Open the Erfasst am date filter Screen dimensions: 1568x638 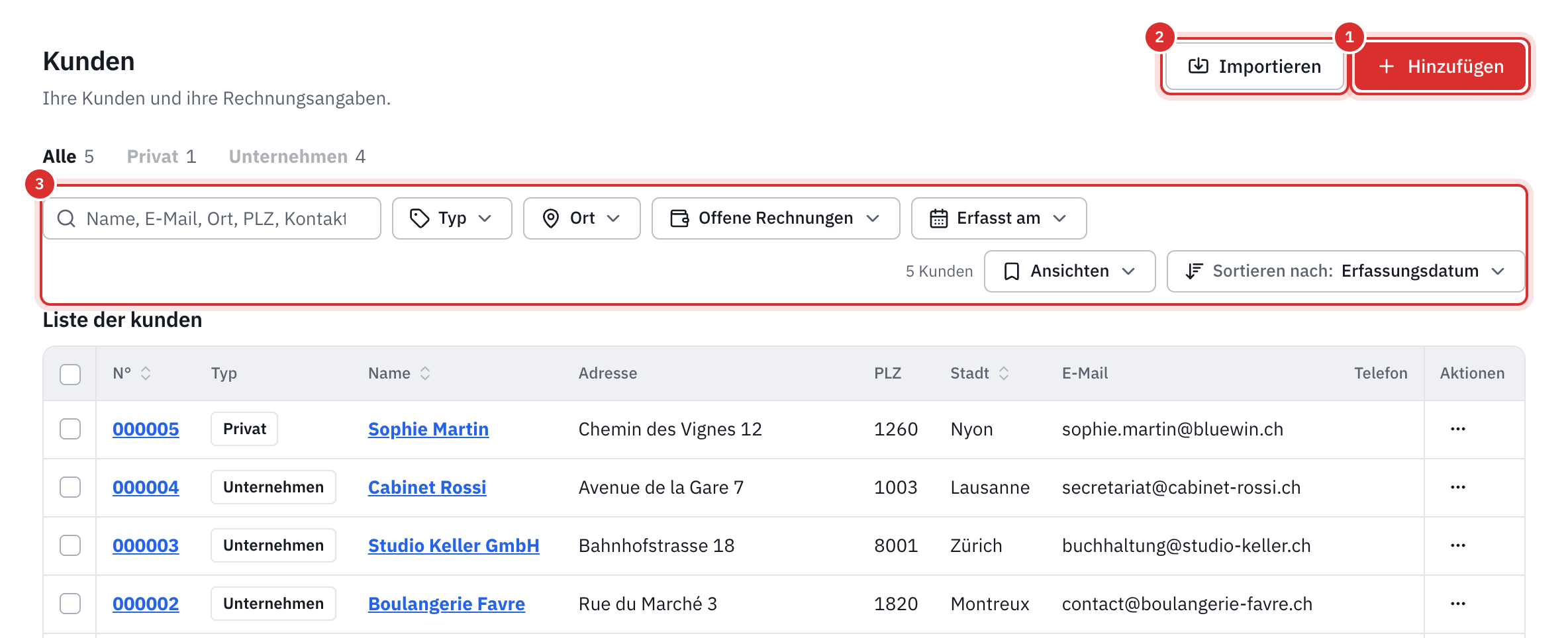pos(999,218)
